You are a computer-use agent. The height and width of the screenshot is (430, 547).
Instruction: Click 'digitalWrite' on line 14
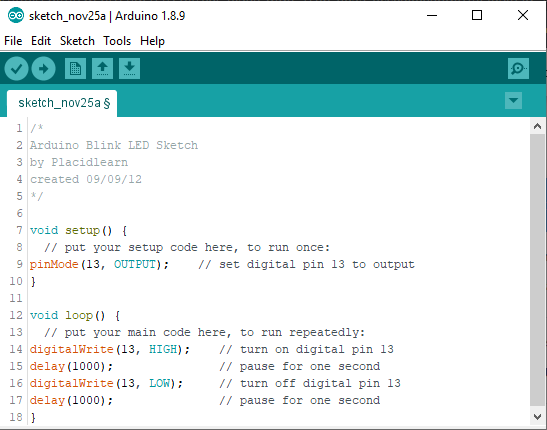(x=72, y=349)
